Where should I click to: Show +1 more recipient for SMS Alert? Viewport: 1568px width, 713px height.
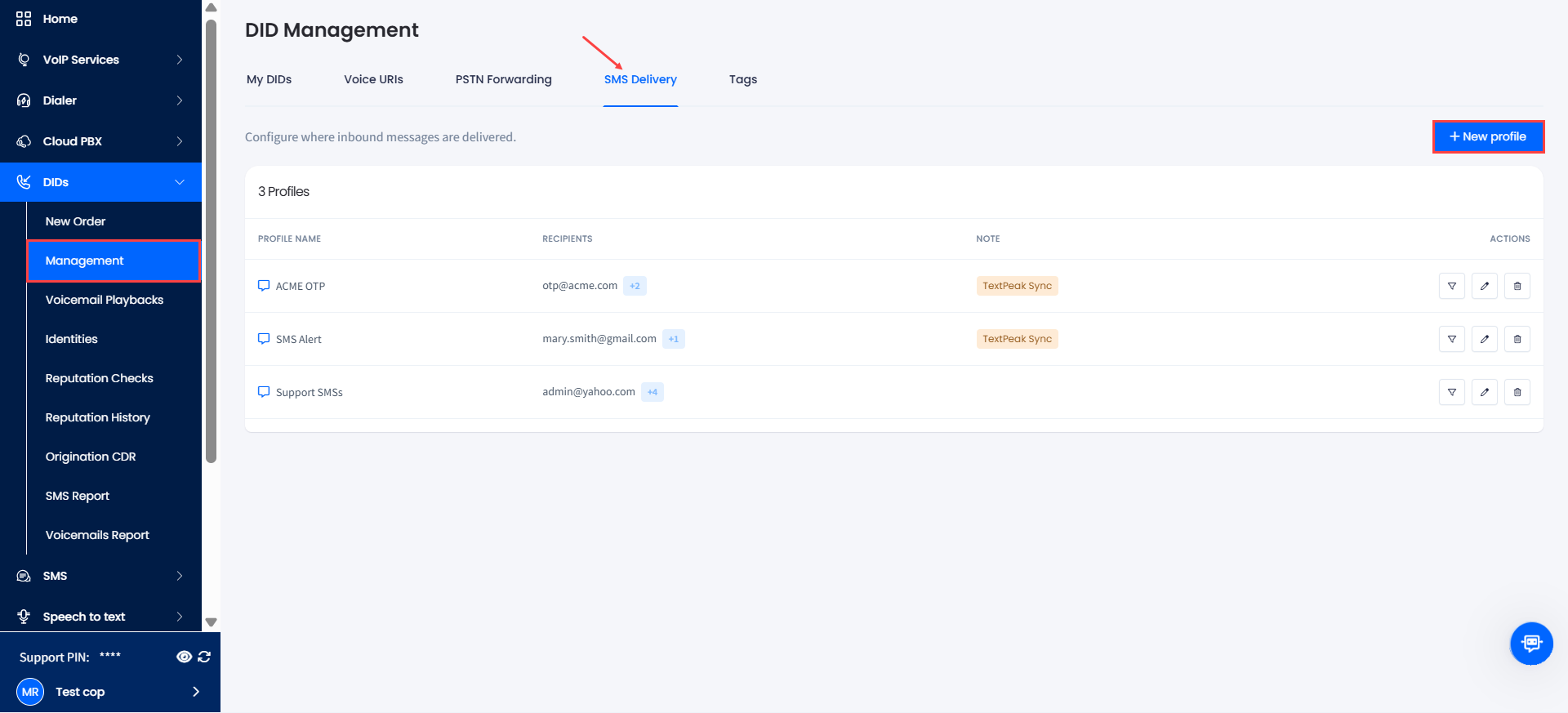coord(674,339)
